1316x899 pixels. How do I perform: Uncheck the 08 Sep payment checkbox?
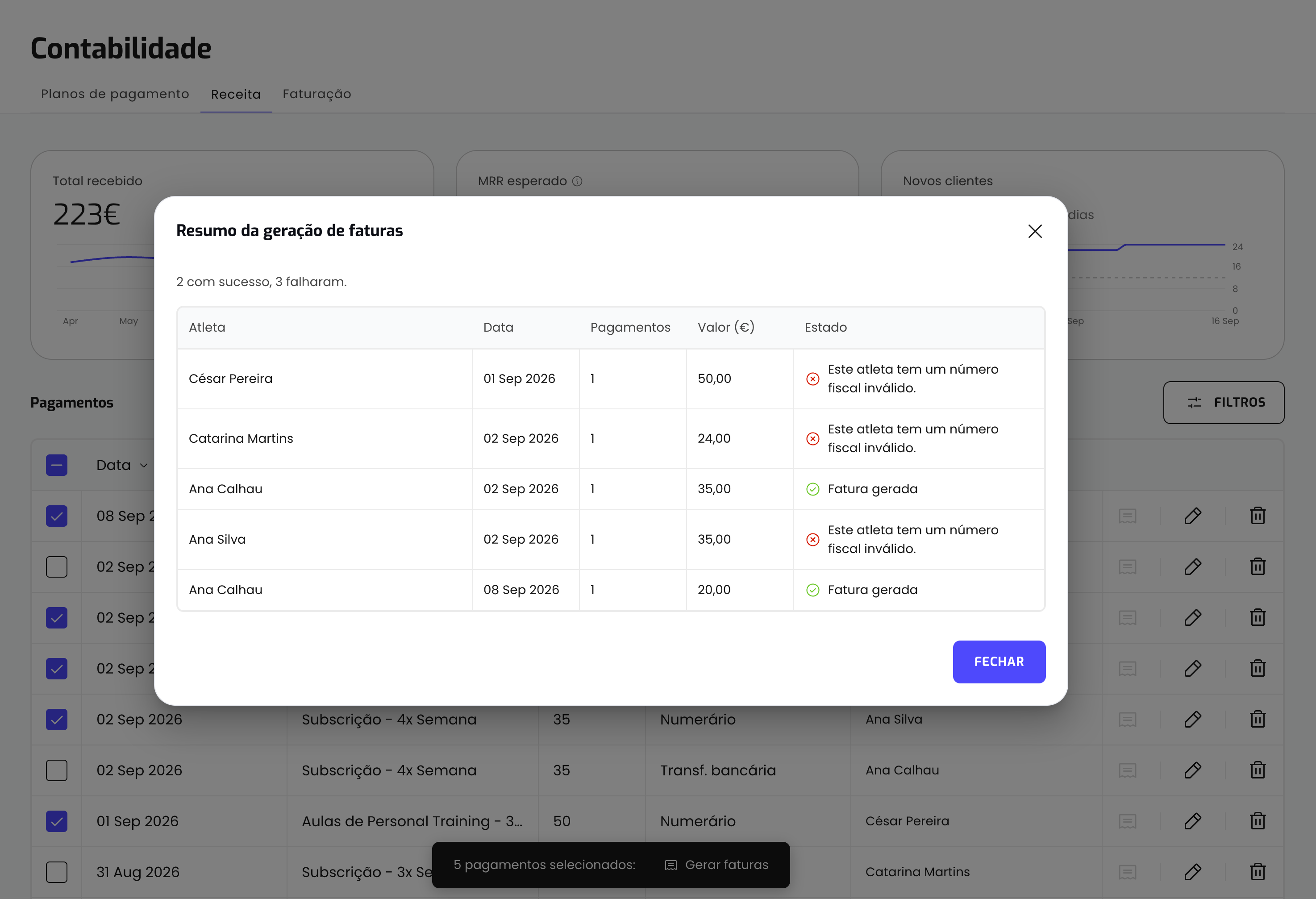click(x=57, y=516)
